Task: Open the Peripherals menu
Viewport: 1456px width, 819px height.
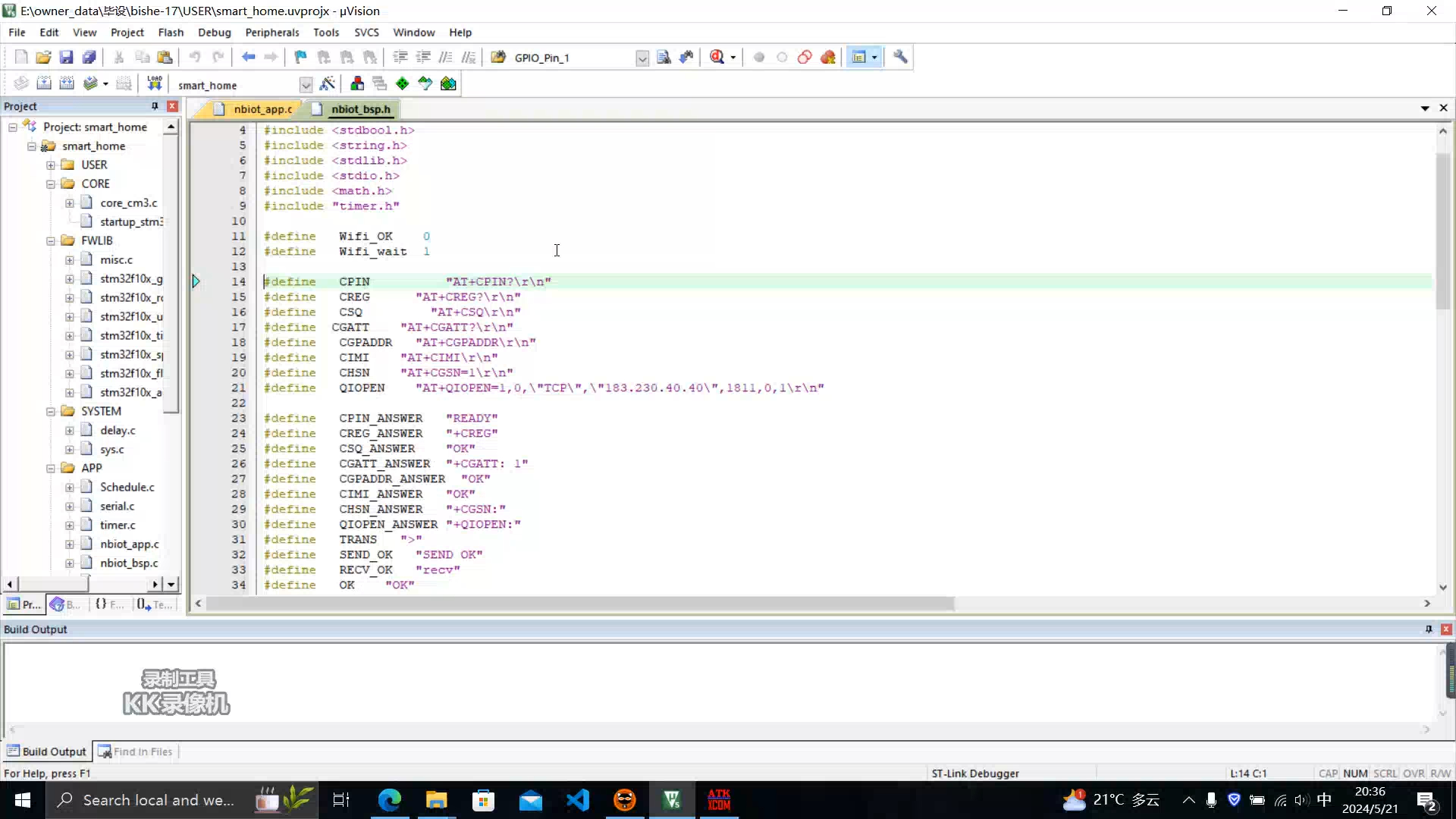Action: (x=272, y=32)
